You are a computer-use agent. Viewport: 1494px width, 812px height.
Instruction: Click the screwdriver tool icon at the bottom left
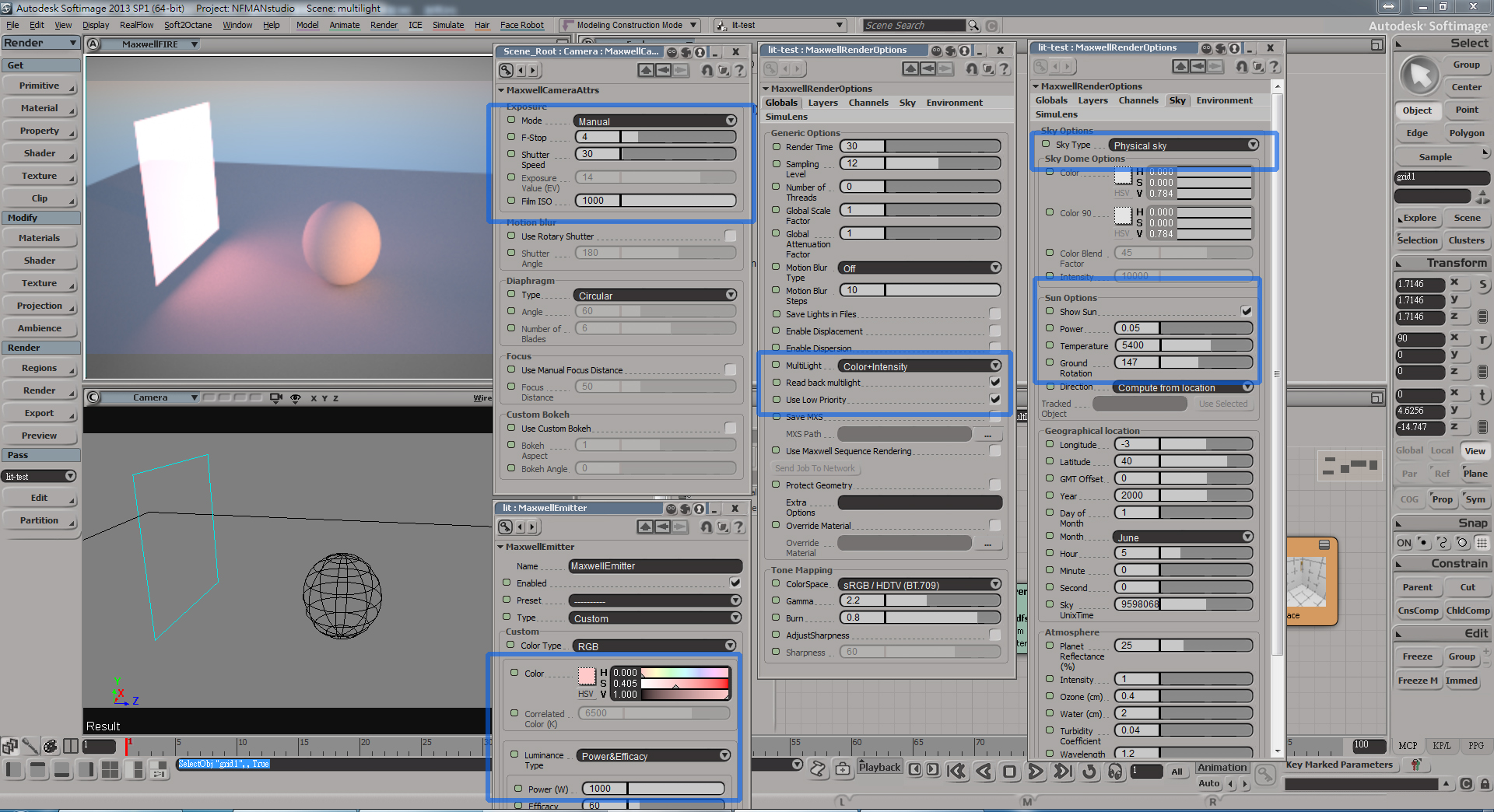tap(30, 747)
